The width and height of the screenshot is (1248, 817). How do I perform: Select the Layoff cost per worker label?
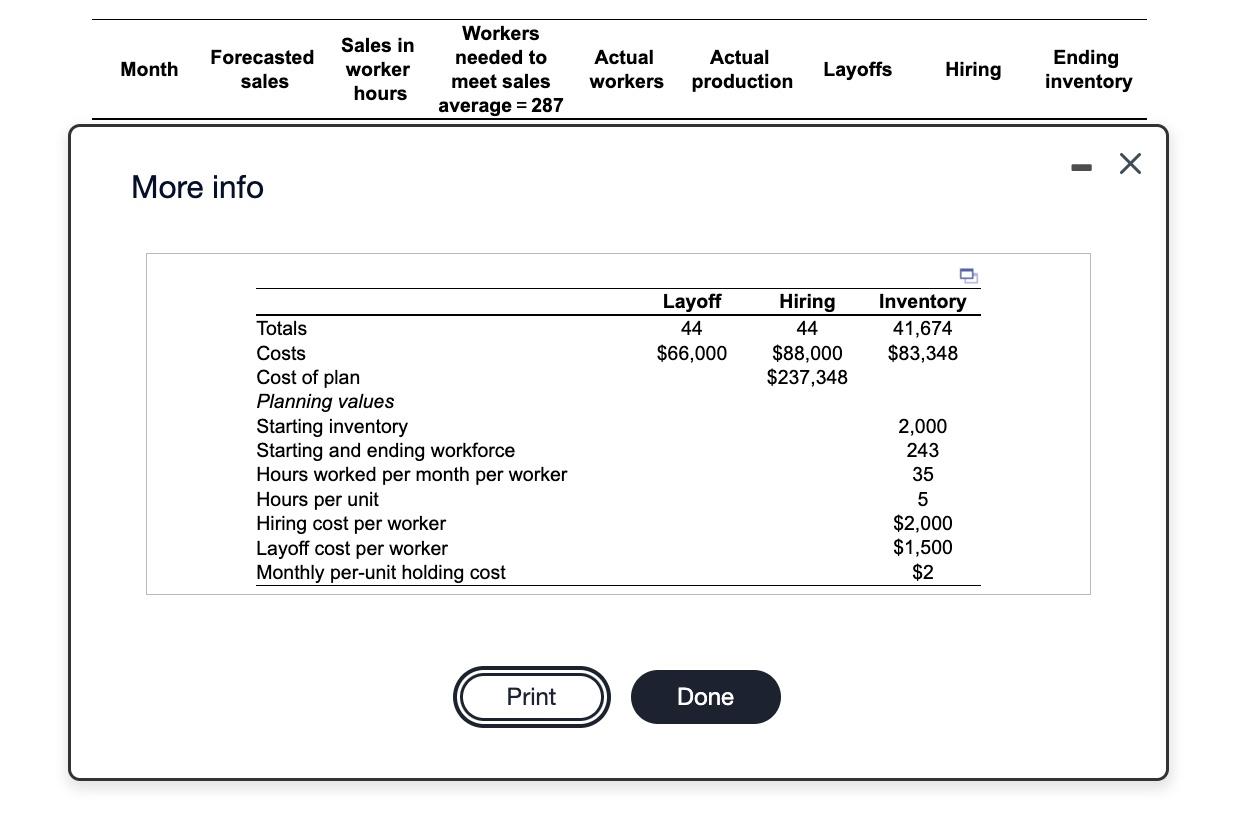(352, 548)
